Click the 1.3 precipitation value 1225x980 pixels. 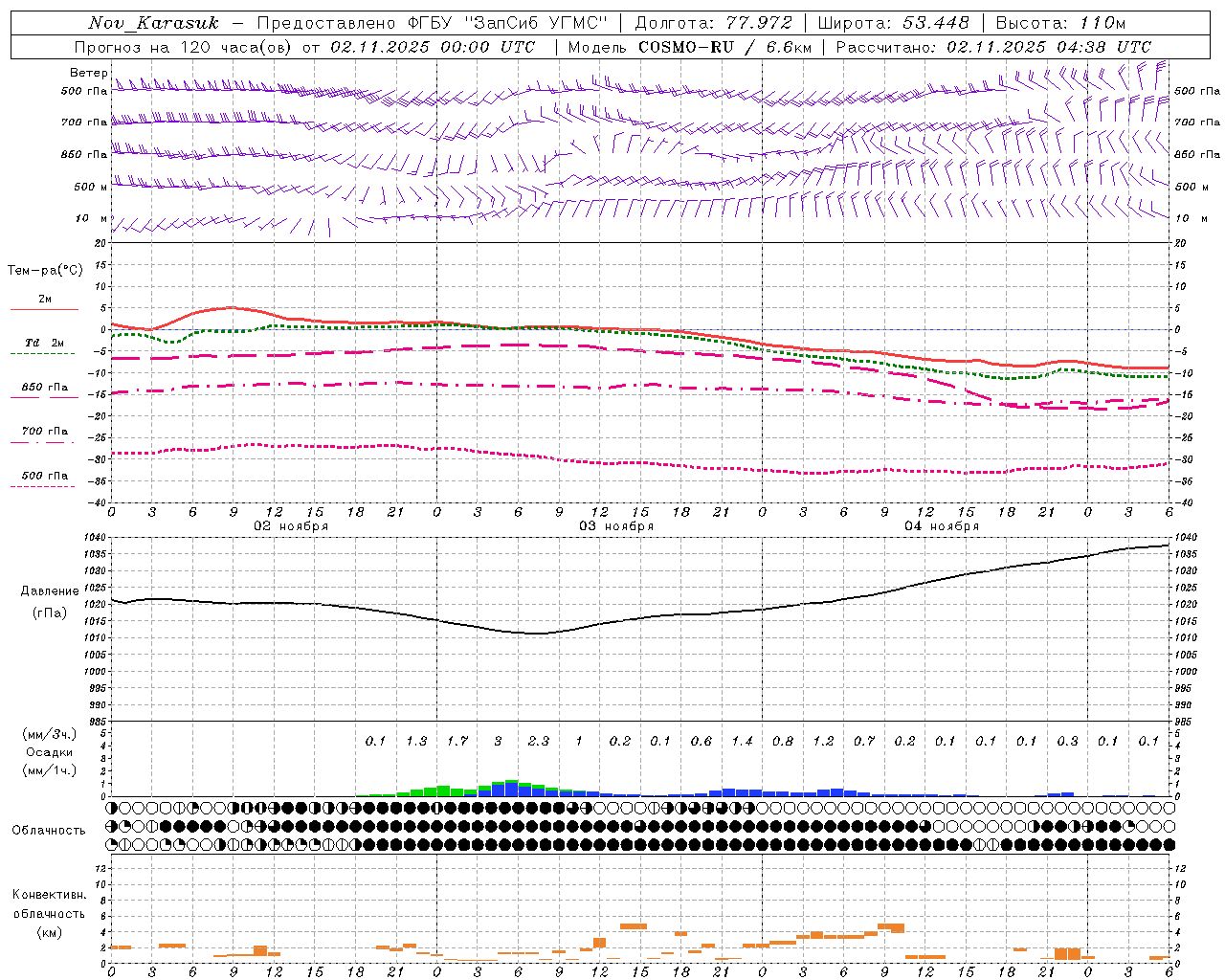click(416, 741)
